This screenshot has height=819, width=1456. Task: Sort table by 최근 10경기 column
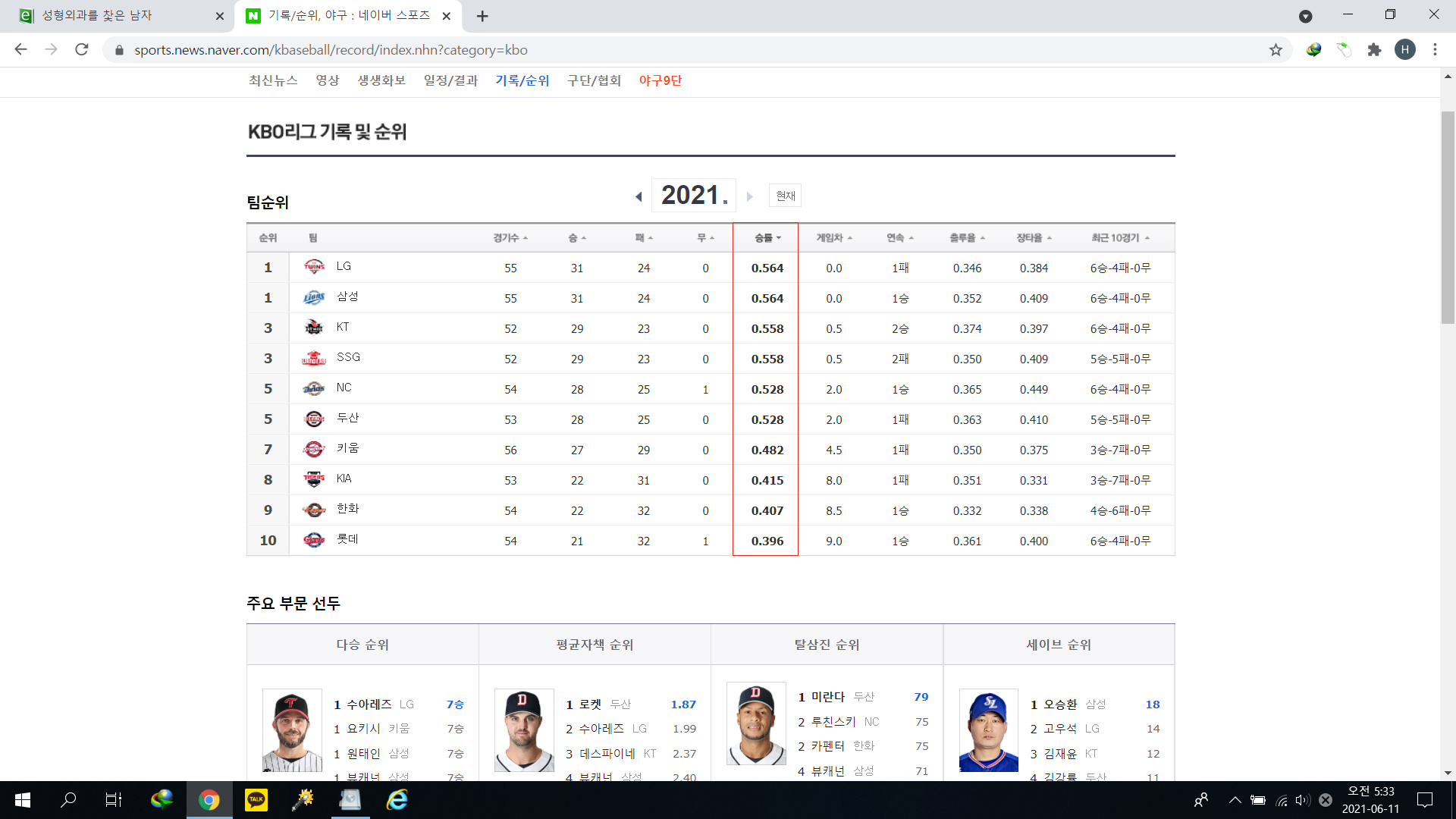click(1120, 238)
